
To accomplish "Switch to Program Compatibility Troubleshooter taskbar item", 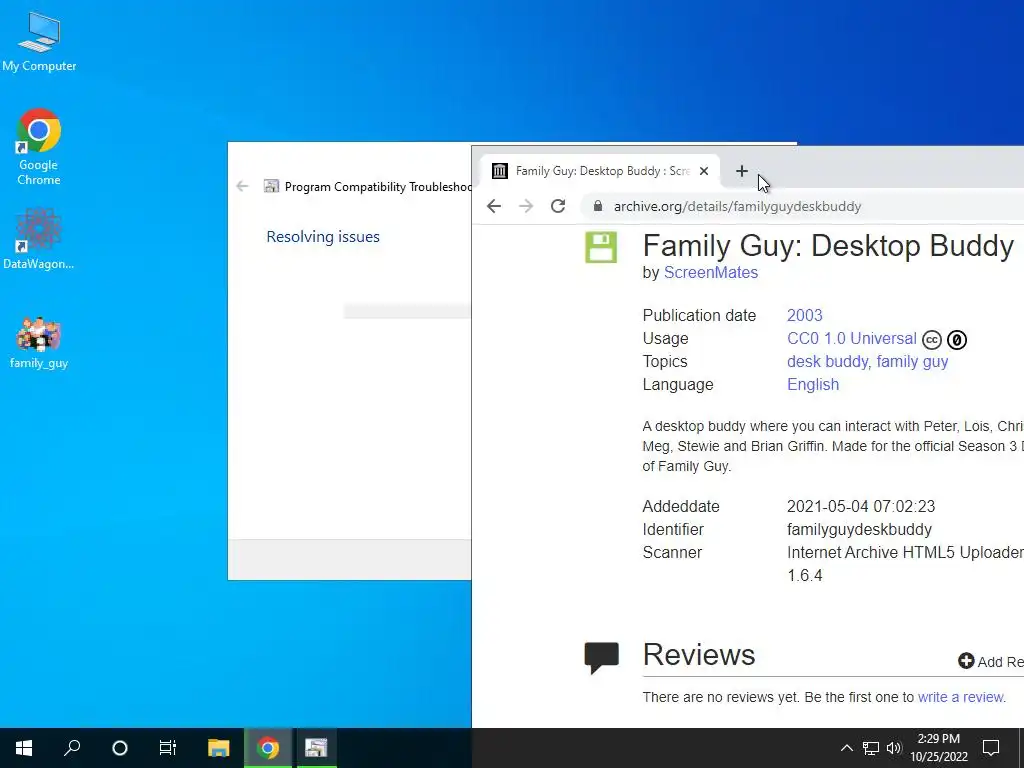I will (316, 748).
